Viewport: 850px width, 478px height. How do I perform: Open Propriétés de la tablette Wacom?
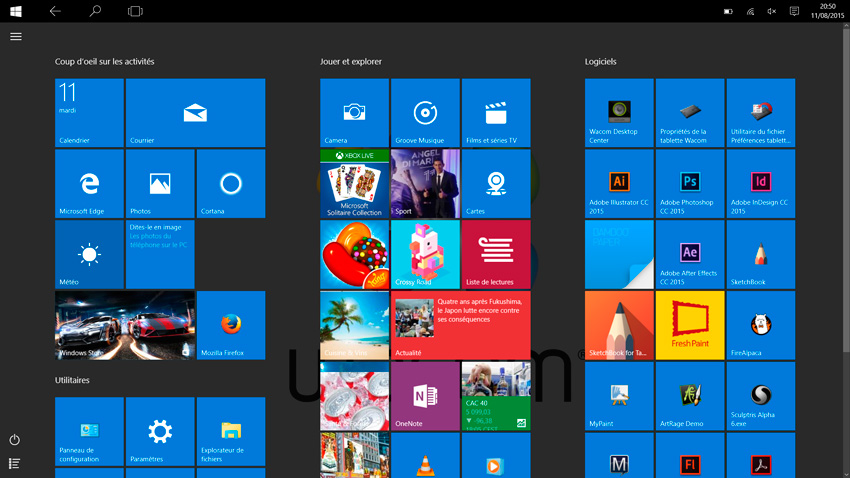690,113
